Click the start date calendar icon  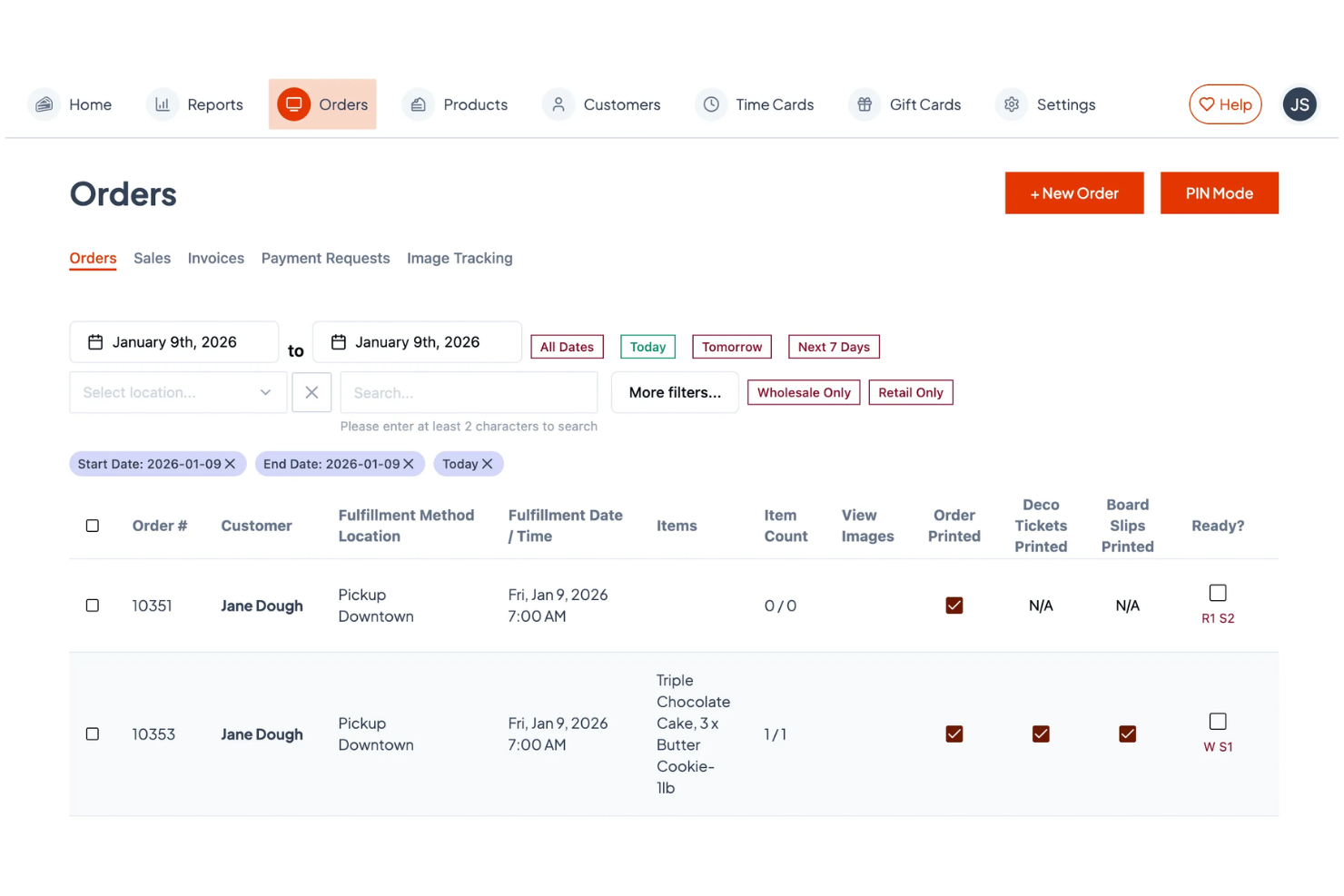pyautogui.click(x=95, y=342)
